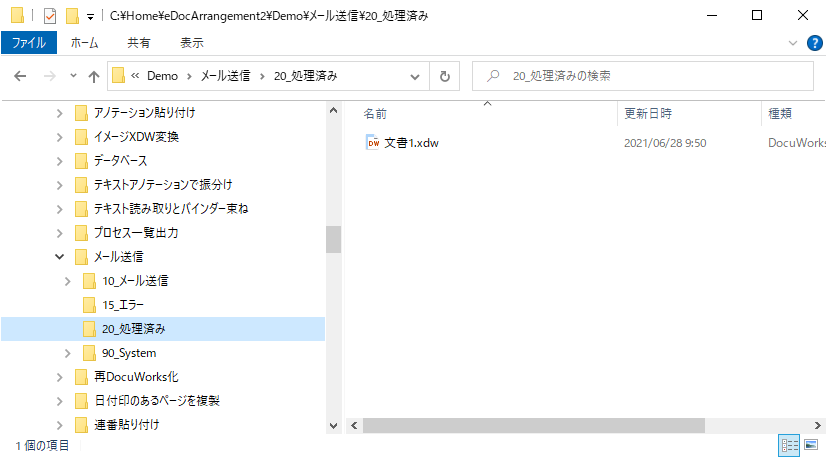Open the ファイル menu tab
Viewport: 827px width, 458px height.
(29, 43)
